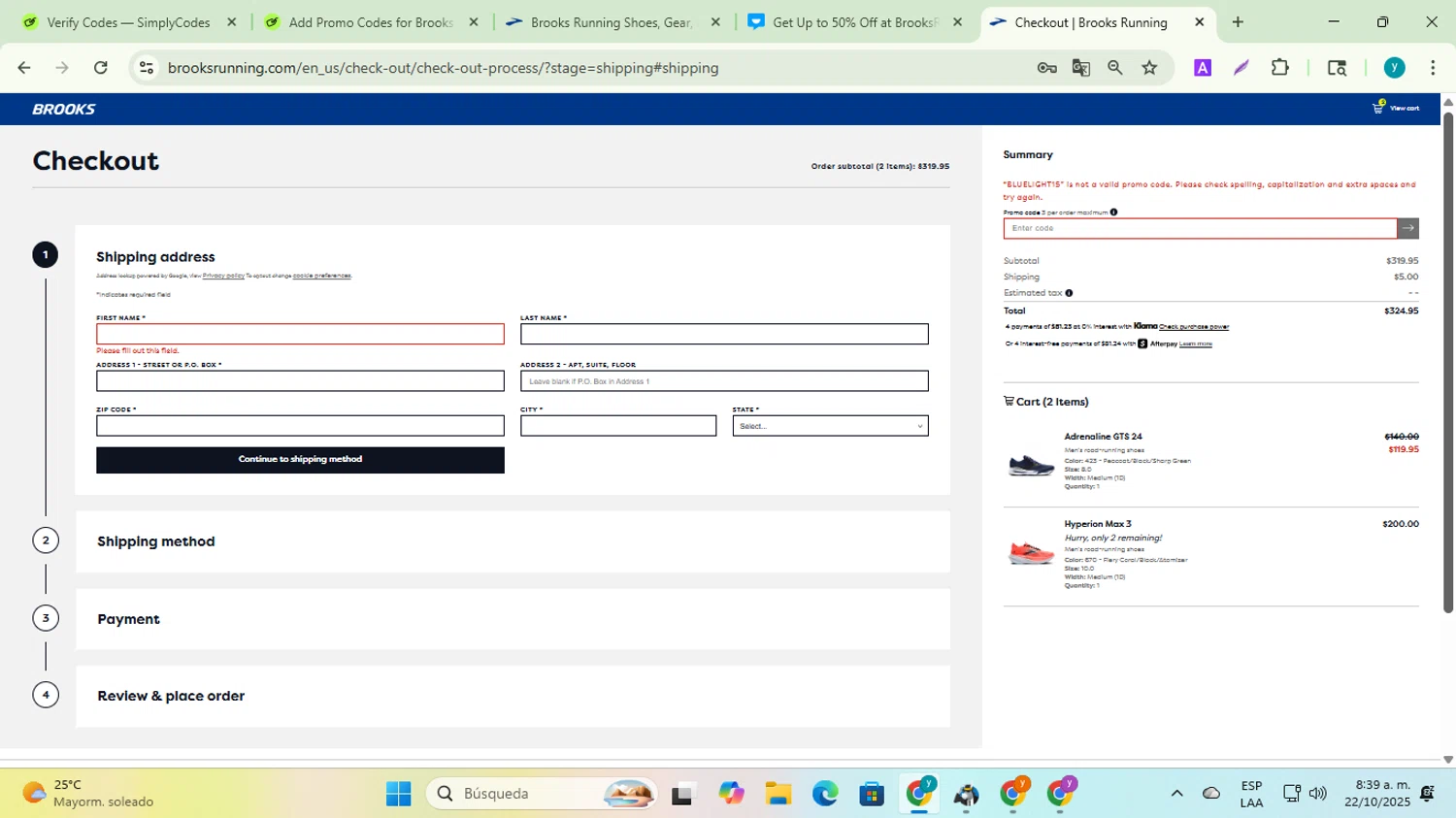Open the Privacy policy link
The height and width of the screenshot is (818, 1456).
pos(223,276)
